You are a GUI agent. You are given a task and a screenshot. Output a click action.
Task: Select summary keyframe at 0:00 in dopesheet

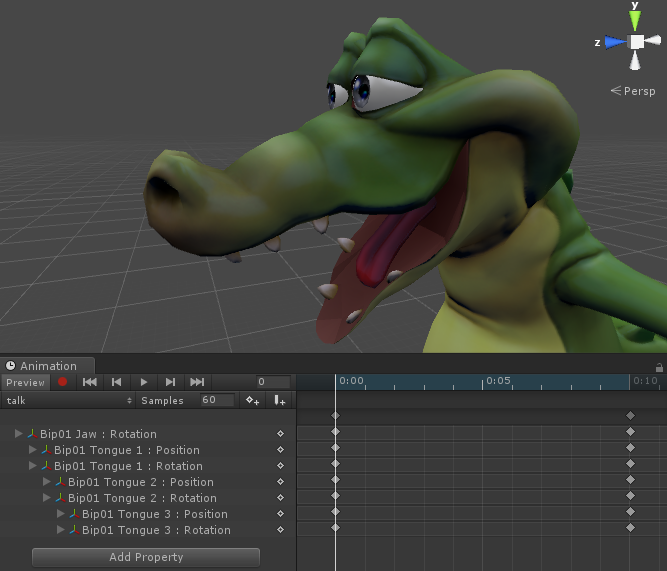click(x=335, y=415)
